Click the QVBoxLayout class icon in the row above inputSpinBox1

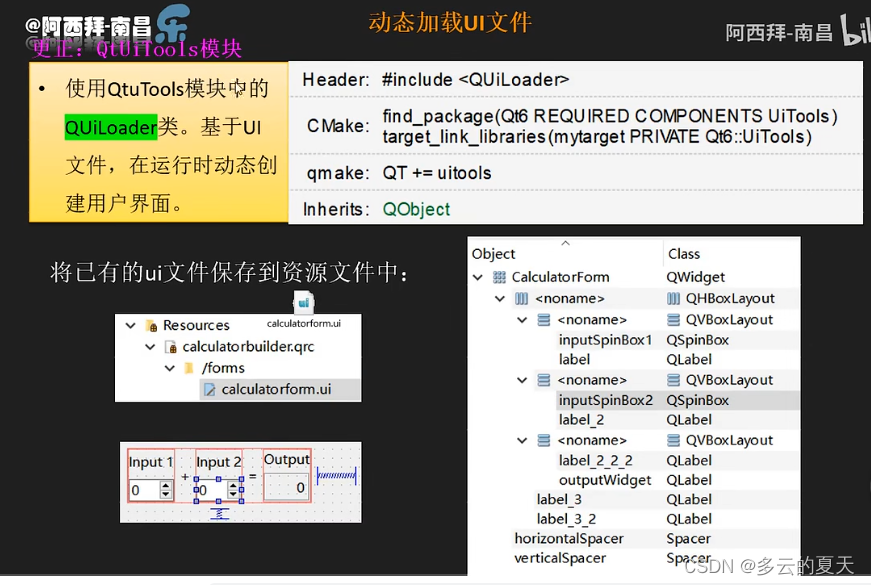673,320
